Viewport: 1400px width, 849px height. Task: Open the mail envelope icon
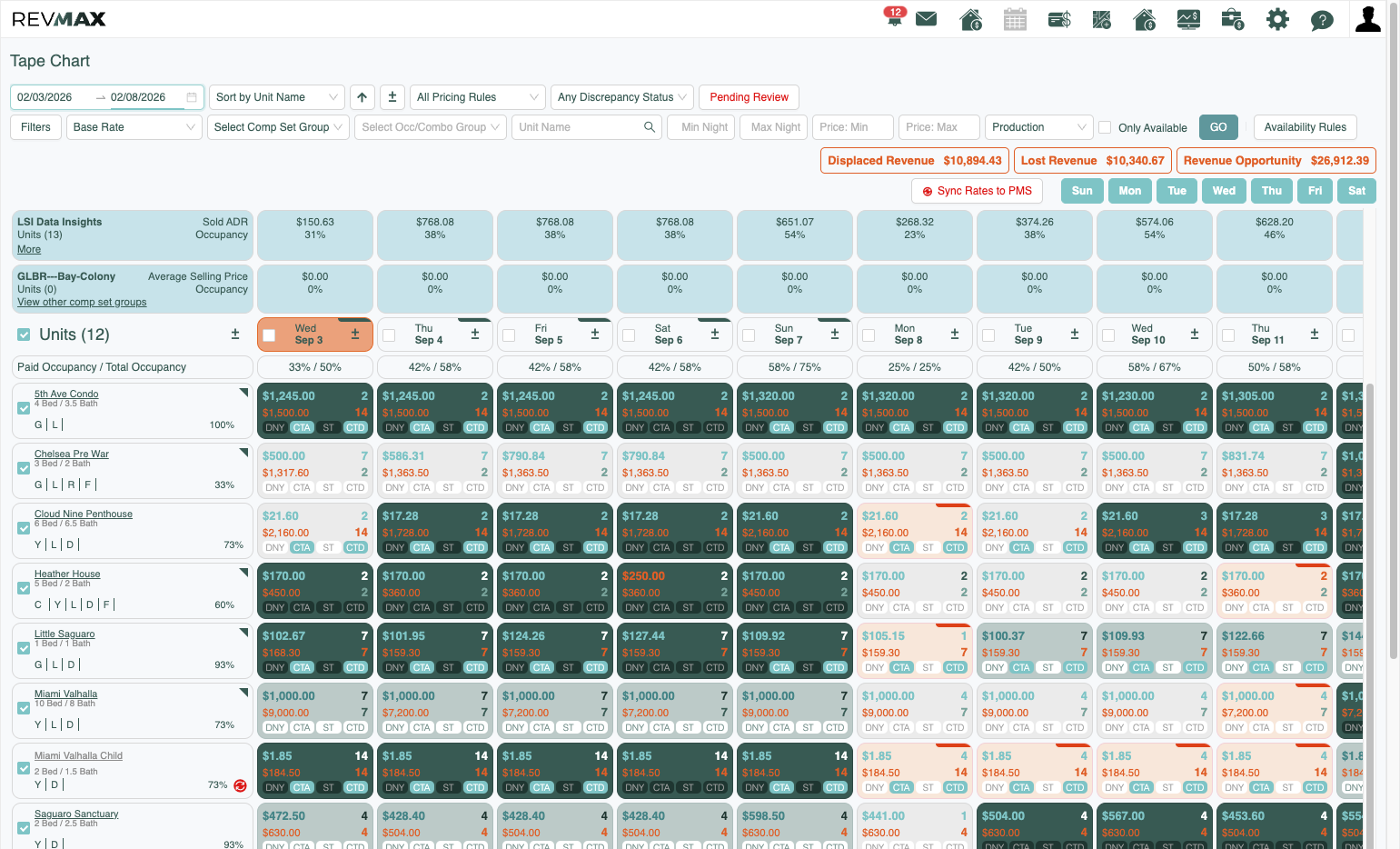[927, 19]
